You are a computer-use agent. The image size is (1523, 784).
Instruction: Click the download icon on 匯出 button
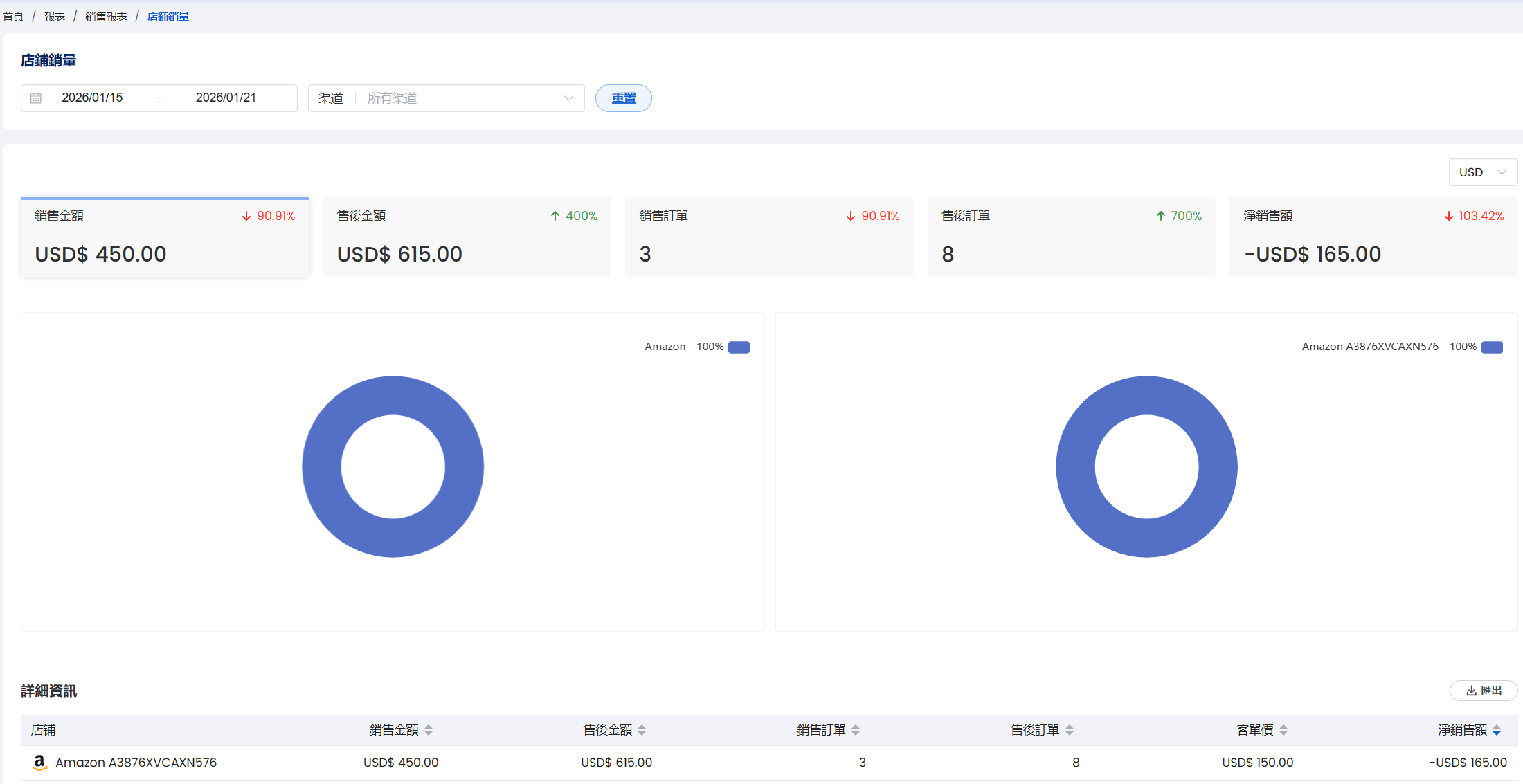(x=1471, y=691)
